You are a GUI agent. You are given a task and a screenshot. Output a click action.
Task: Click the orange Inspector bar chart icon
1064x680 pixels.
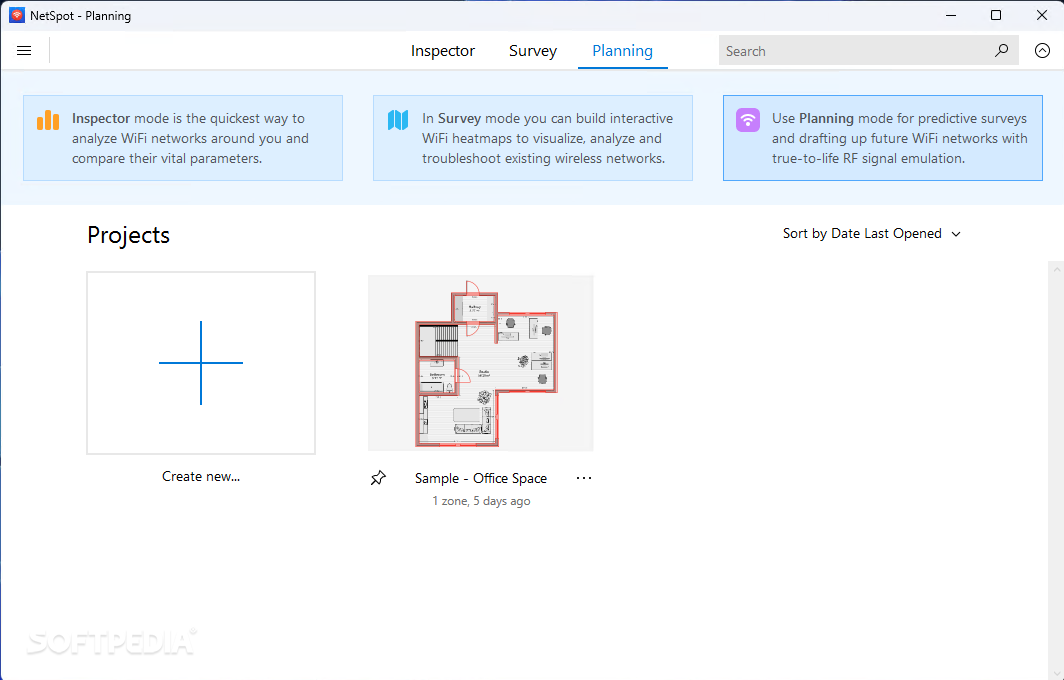click(48, 119)
